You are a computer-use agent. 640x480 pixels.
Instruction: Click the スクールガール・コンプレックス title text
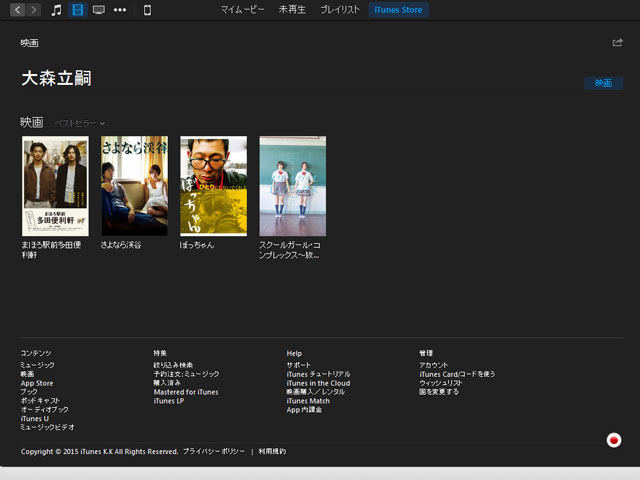290,250
